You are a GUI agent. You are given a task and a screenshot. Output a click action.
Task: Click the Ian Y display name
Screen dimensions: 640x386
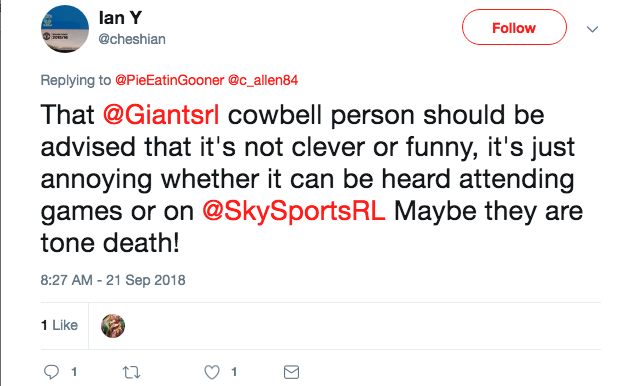click(120, 18)
